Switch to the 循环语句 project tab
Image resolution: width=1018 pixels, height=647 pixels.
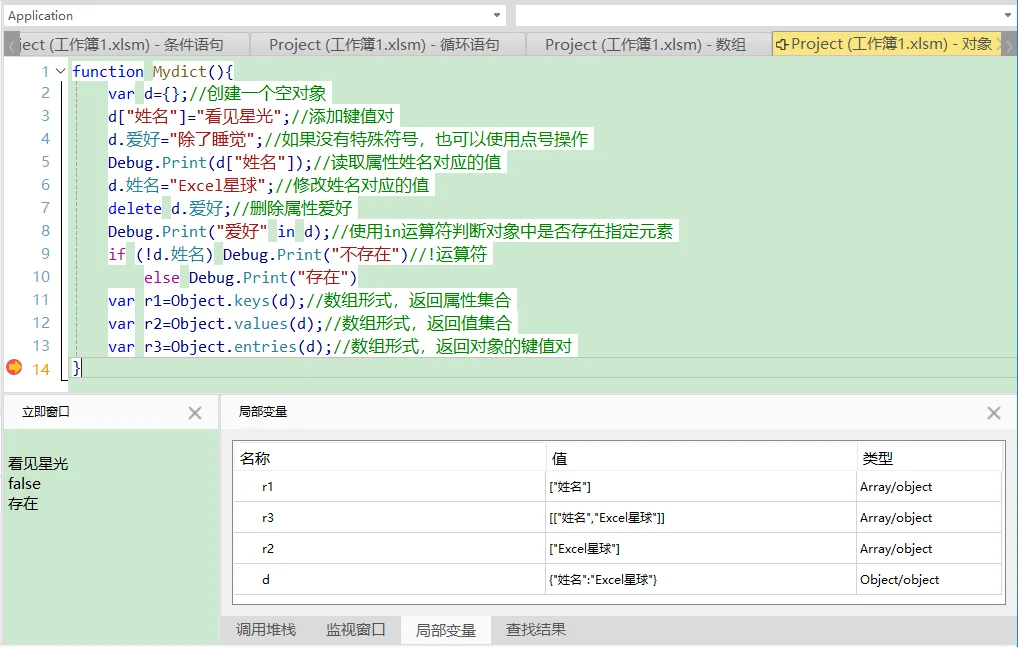click(388, 45)
